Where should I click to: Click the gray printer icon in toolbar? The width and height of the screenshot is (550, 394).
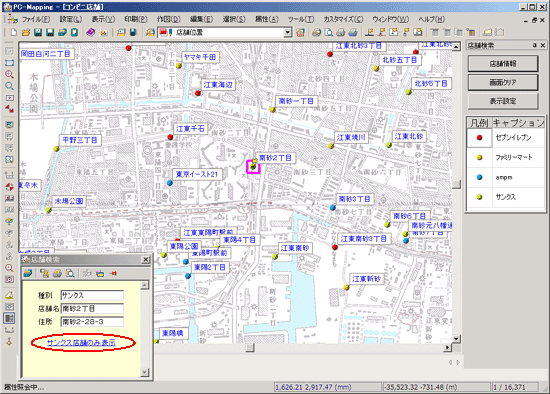point(341,33)
